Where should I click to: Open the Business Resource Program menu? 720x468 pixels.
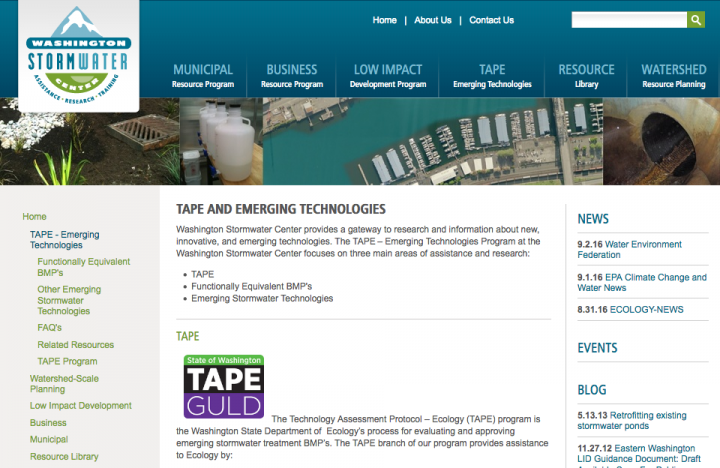(291, 76)
